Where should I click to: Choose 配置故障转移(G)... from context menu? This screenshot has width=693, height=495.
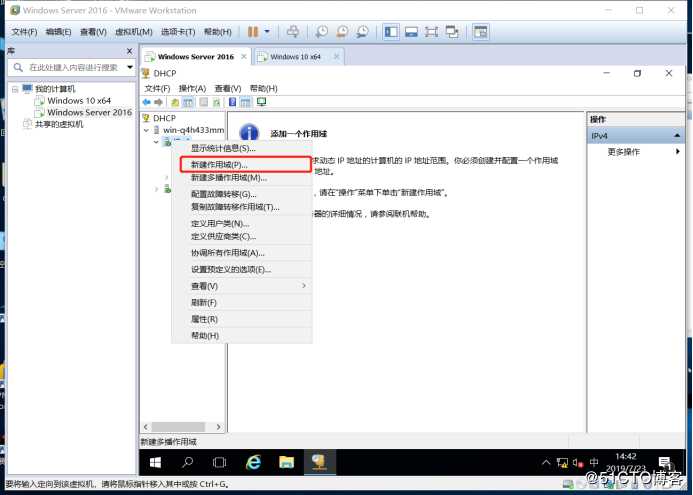(x=242, y=194)
